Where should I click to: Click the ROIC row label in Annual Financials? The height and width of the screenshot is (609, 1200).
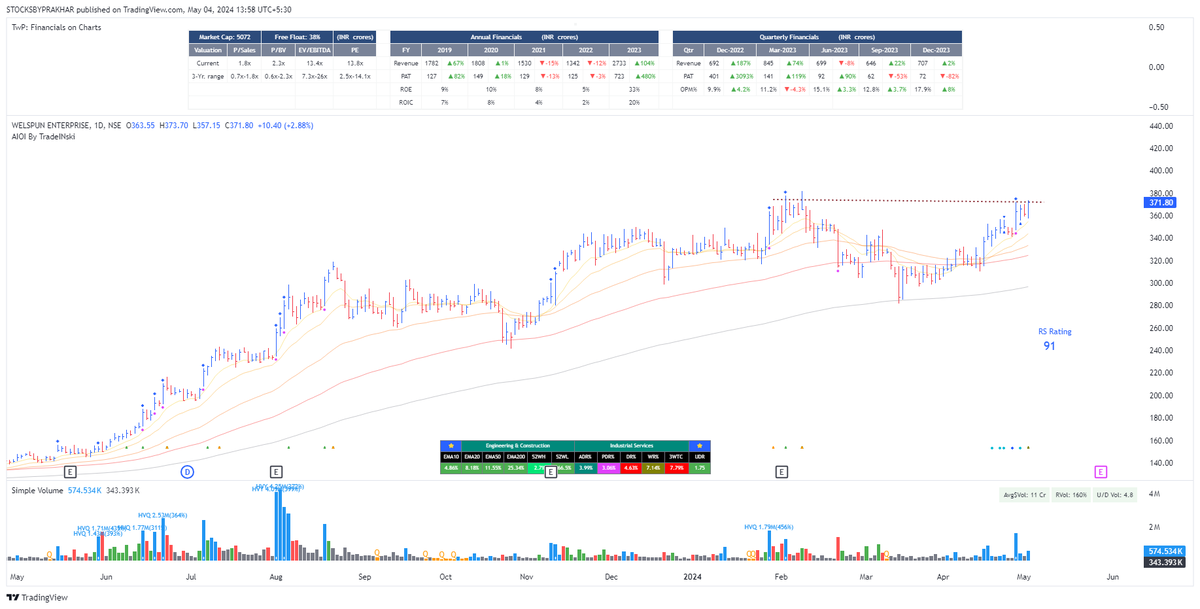pos(405,102)
